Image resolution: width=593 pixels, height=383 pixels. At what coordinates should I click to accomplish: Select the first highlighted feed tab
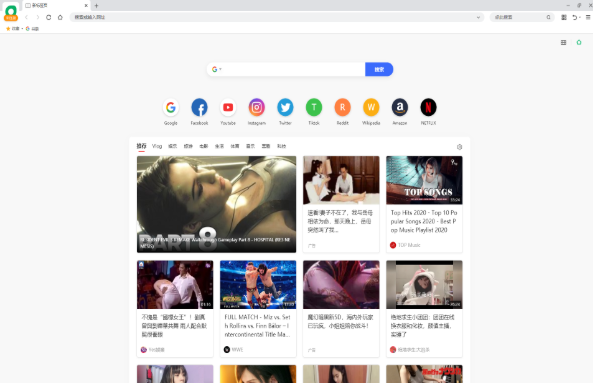click(141, 146)
